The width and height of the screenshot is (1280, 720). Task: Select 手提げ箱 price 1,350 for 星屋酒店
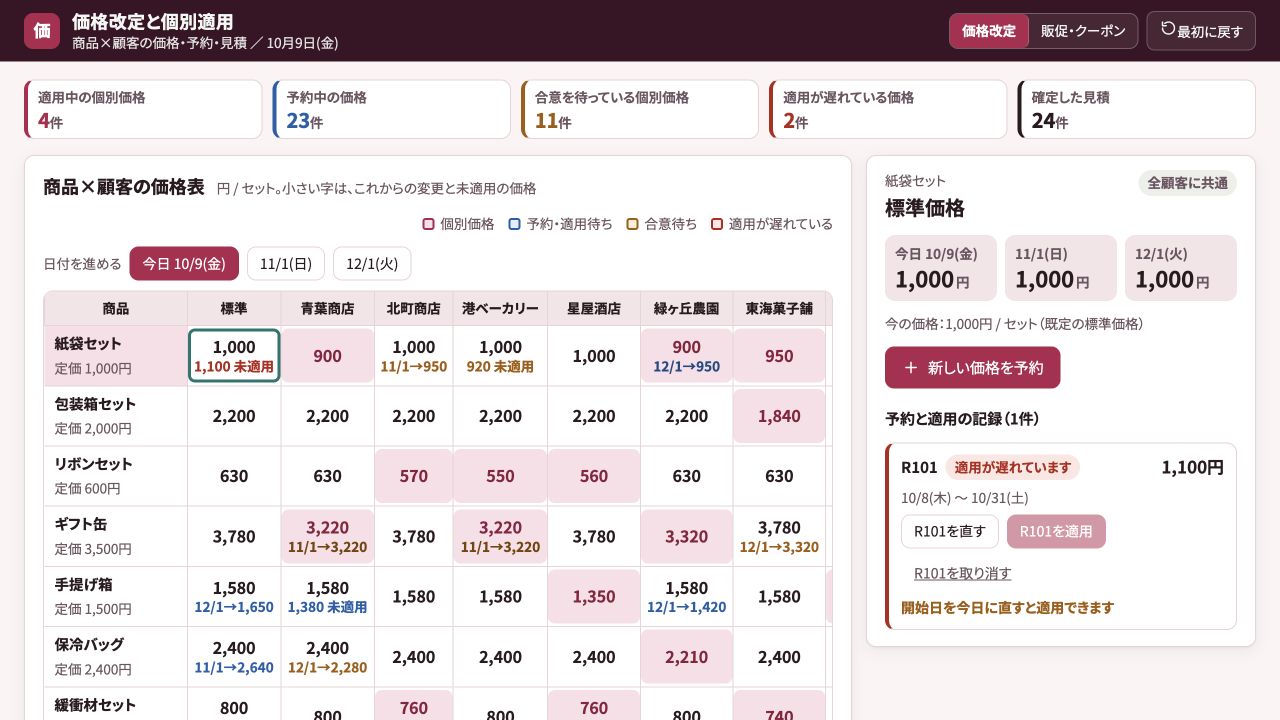[x=594, y=597]
